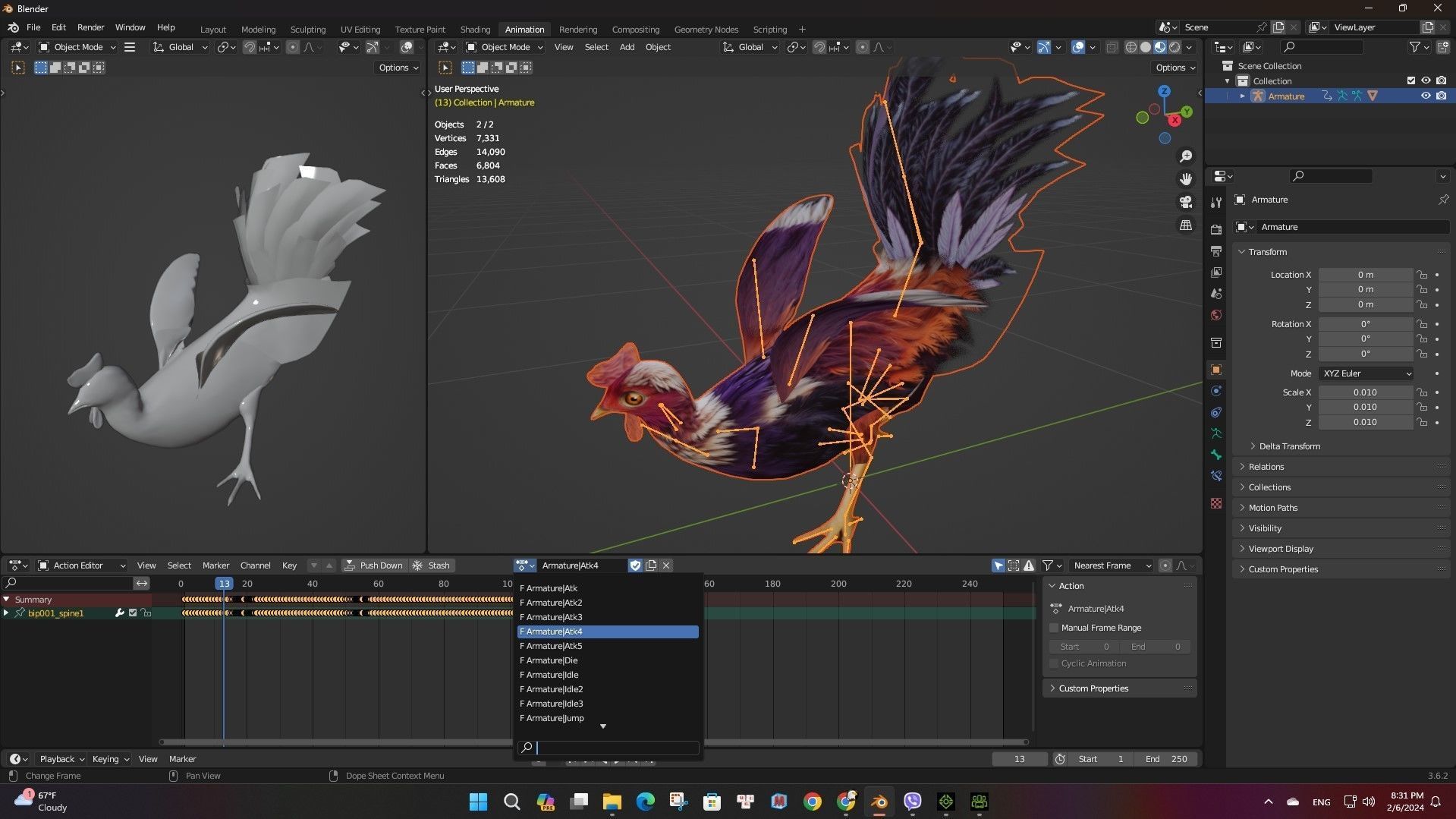Select wireframe viewport shading
The height and width of the screenshot is (819, 1456).
[x=1131, y=47]
